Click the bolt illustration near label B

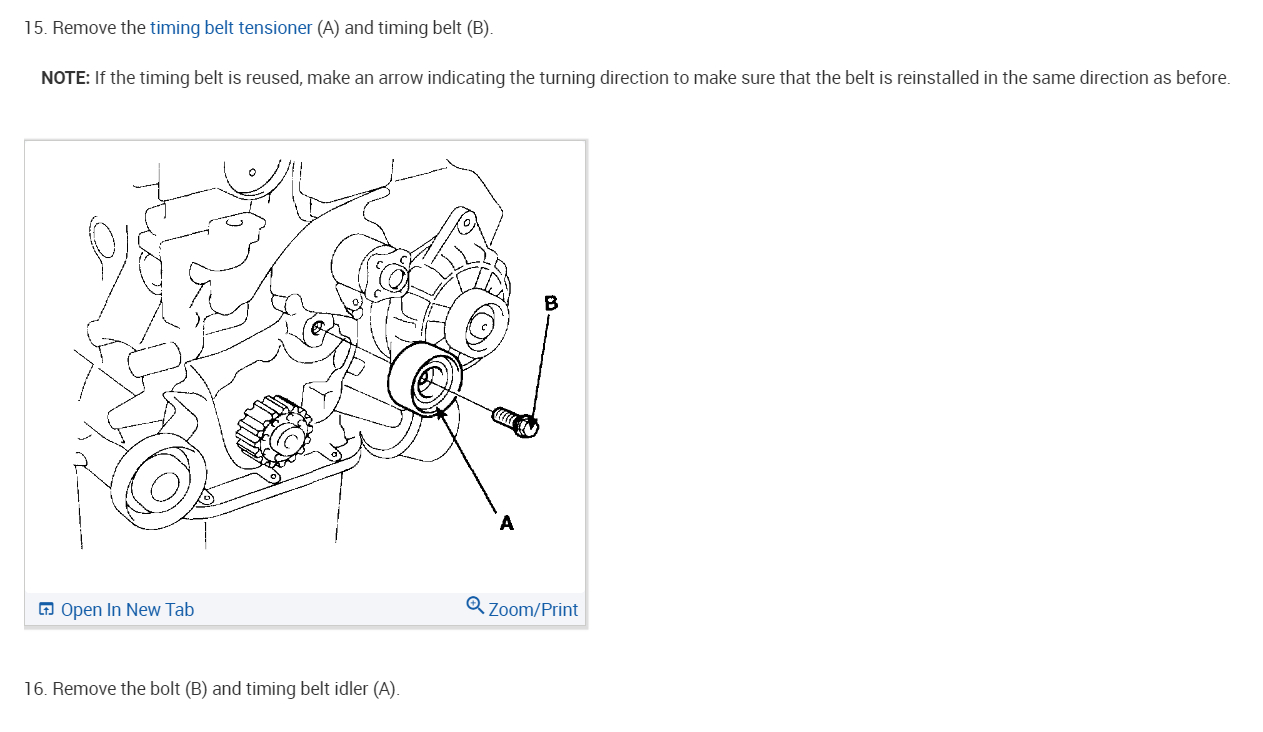(516, 422)
